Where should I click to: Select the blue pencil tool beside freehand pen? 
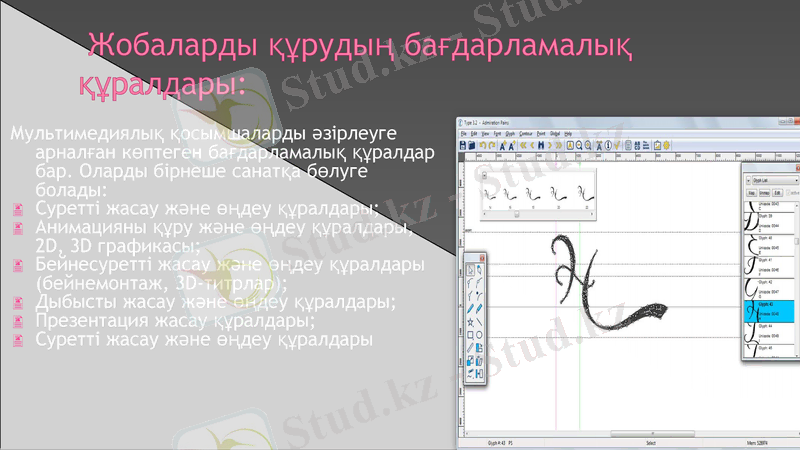479,309
